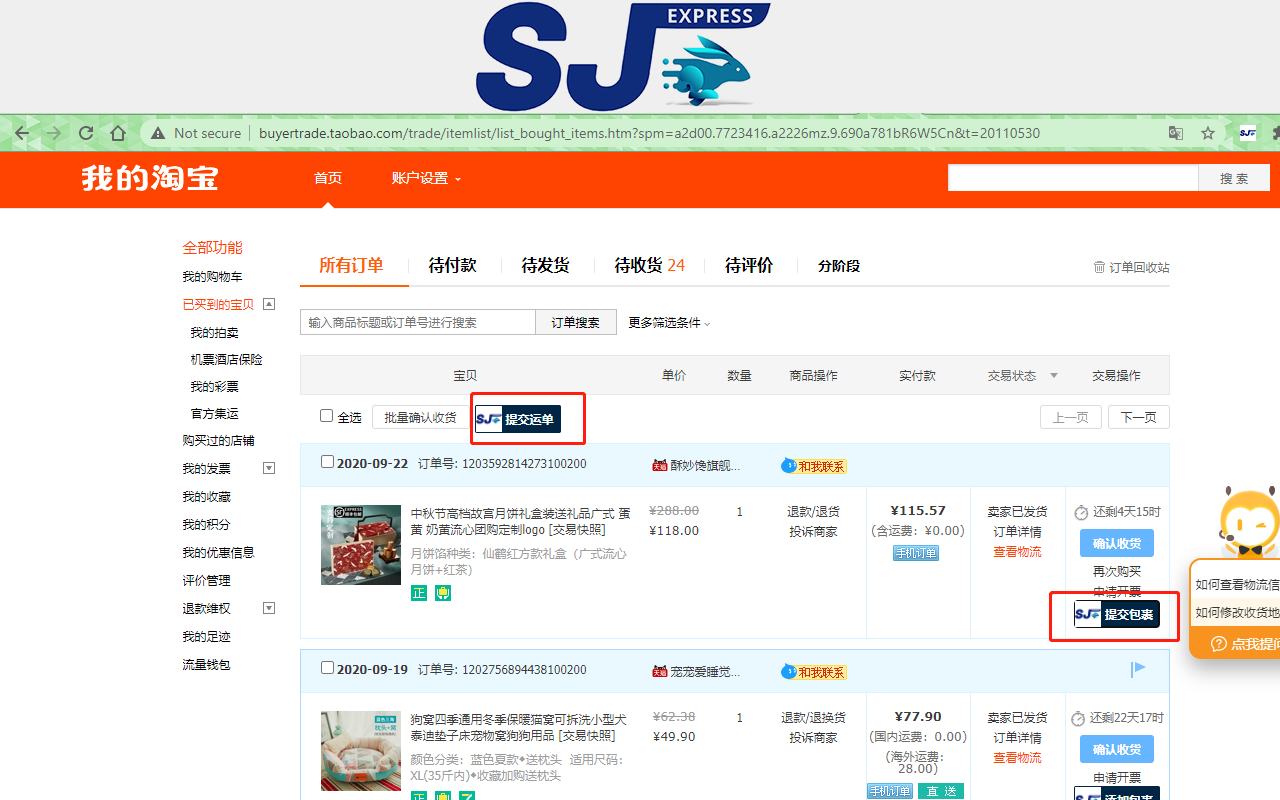Open 我的购物车 in the sidebar
Viewport: 1280px width, 800px height.
212,277
